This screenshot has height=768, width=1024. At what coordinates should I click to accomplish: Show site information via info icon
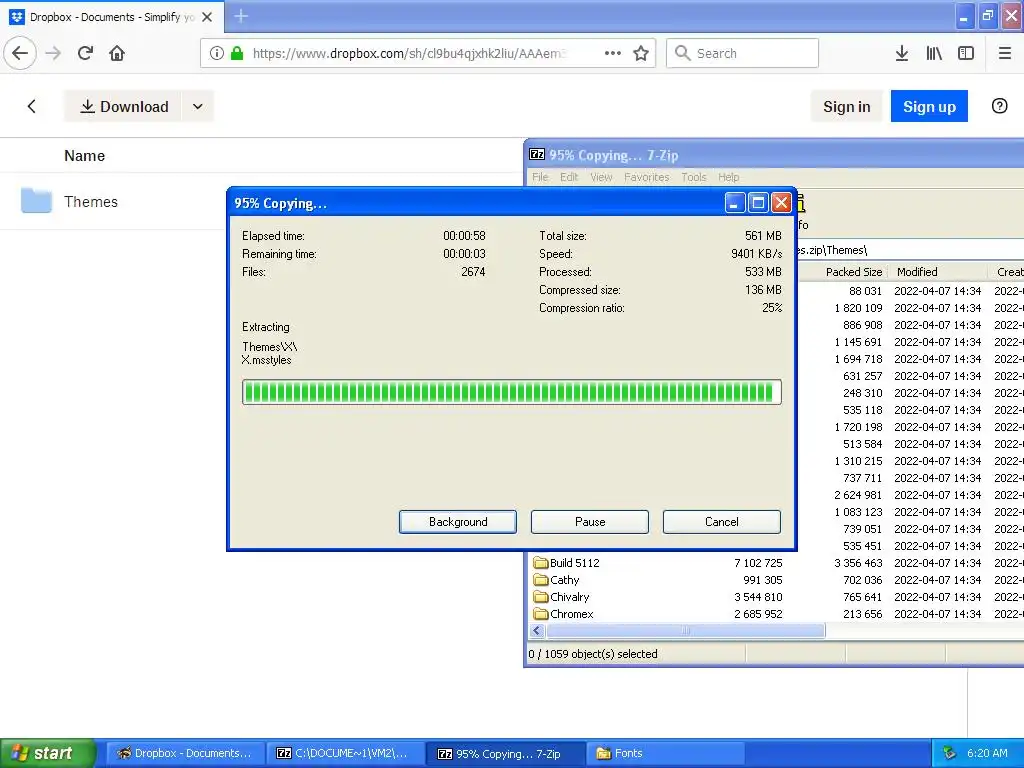coord(217,53)
